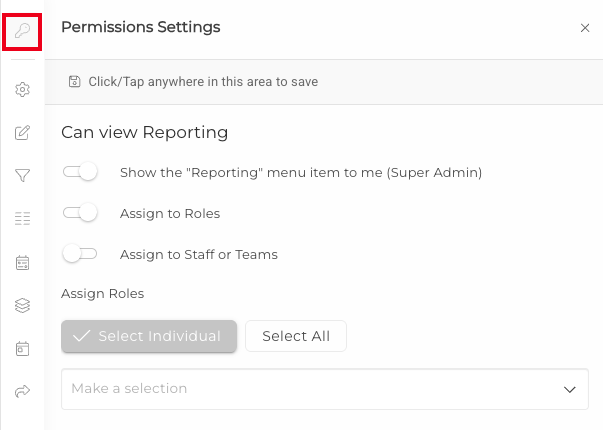Enable the Assign to Staff or Teams switch
Viewport: 603px width, 430px height.
pos(80,254)
